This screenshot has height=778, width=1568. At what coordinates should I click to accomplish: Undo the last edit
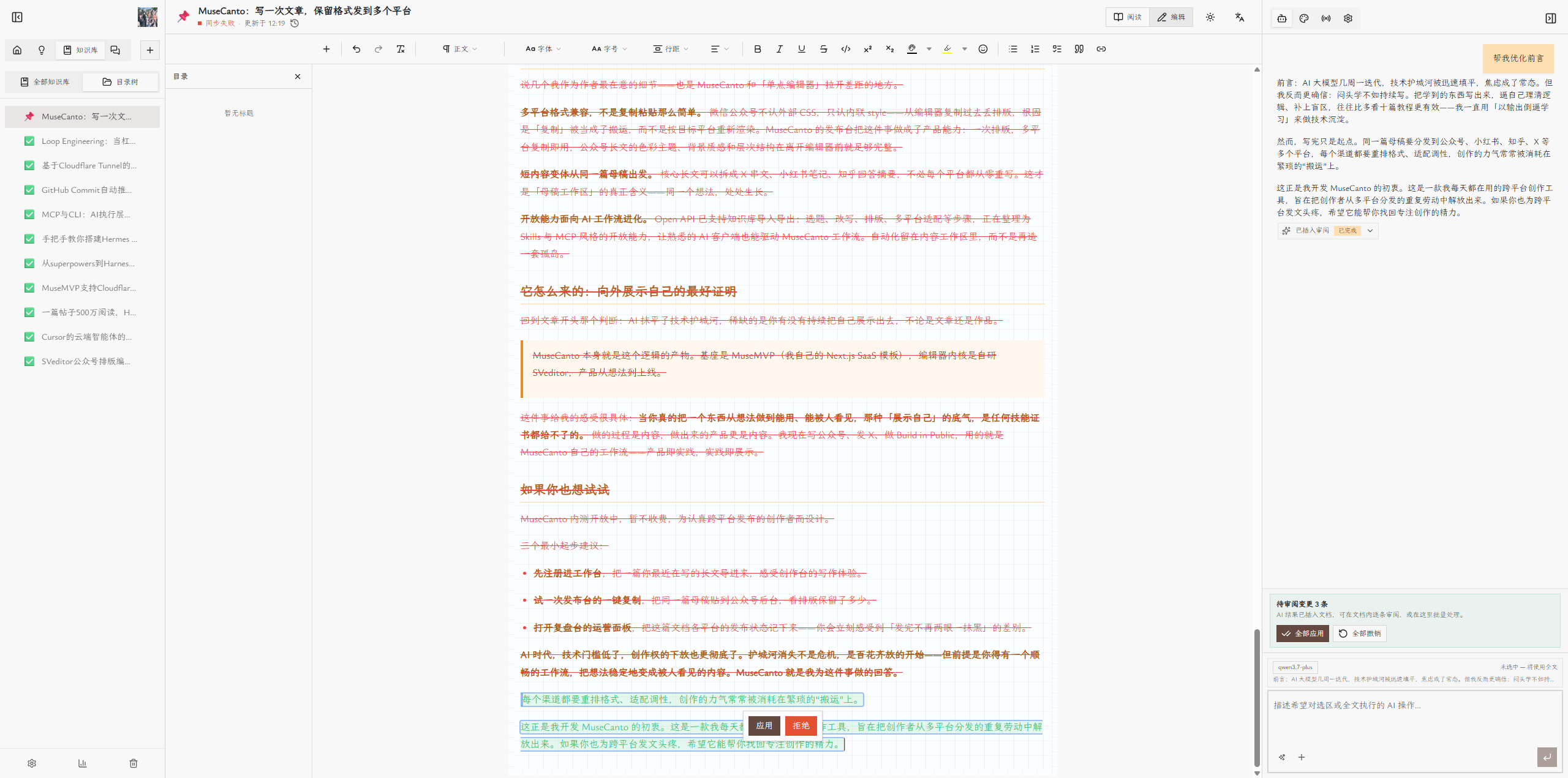[x=356, y=49]
